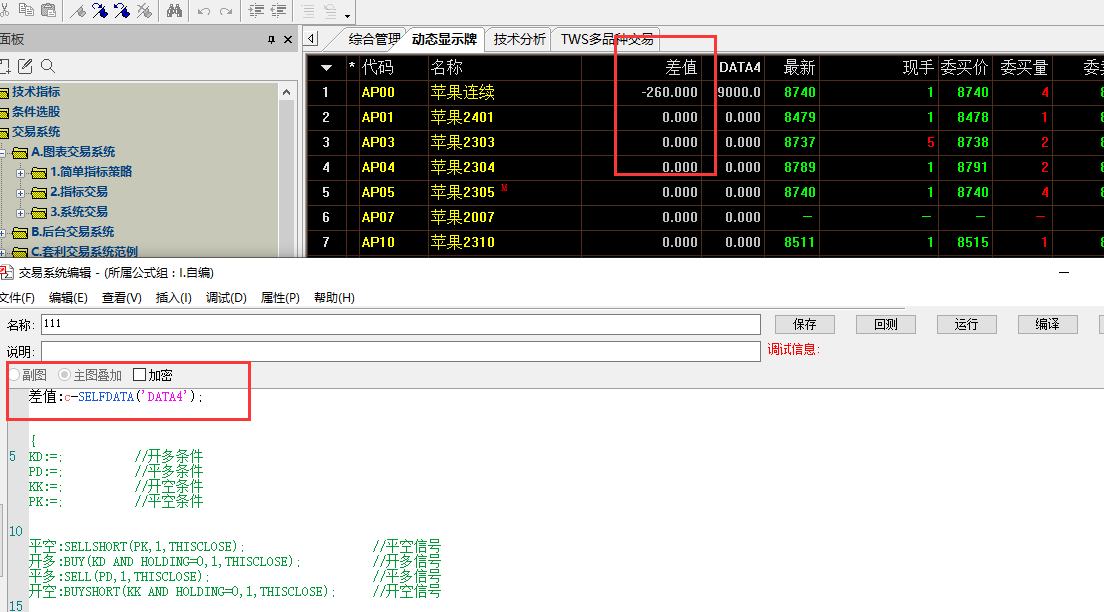Open the quote table corner dropdown triangle
This screenshot has height=612, width=1104.
point(326,68)
